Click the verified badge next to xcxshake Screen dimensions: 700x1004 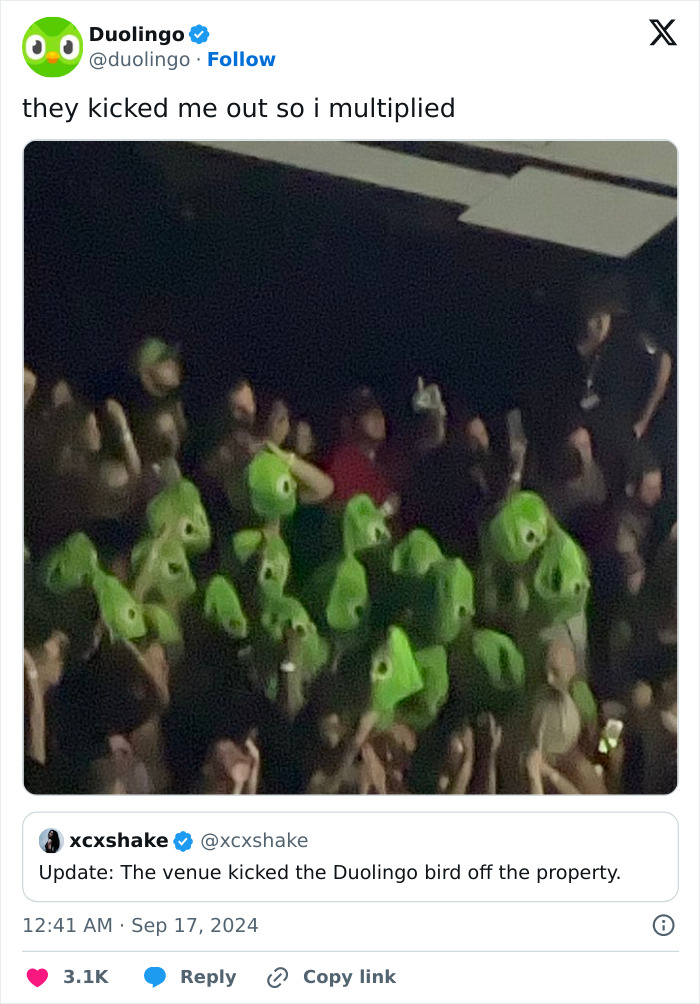(x=182, y=841)
